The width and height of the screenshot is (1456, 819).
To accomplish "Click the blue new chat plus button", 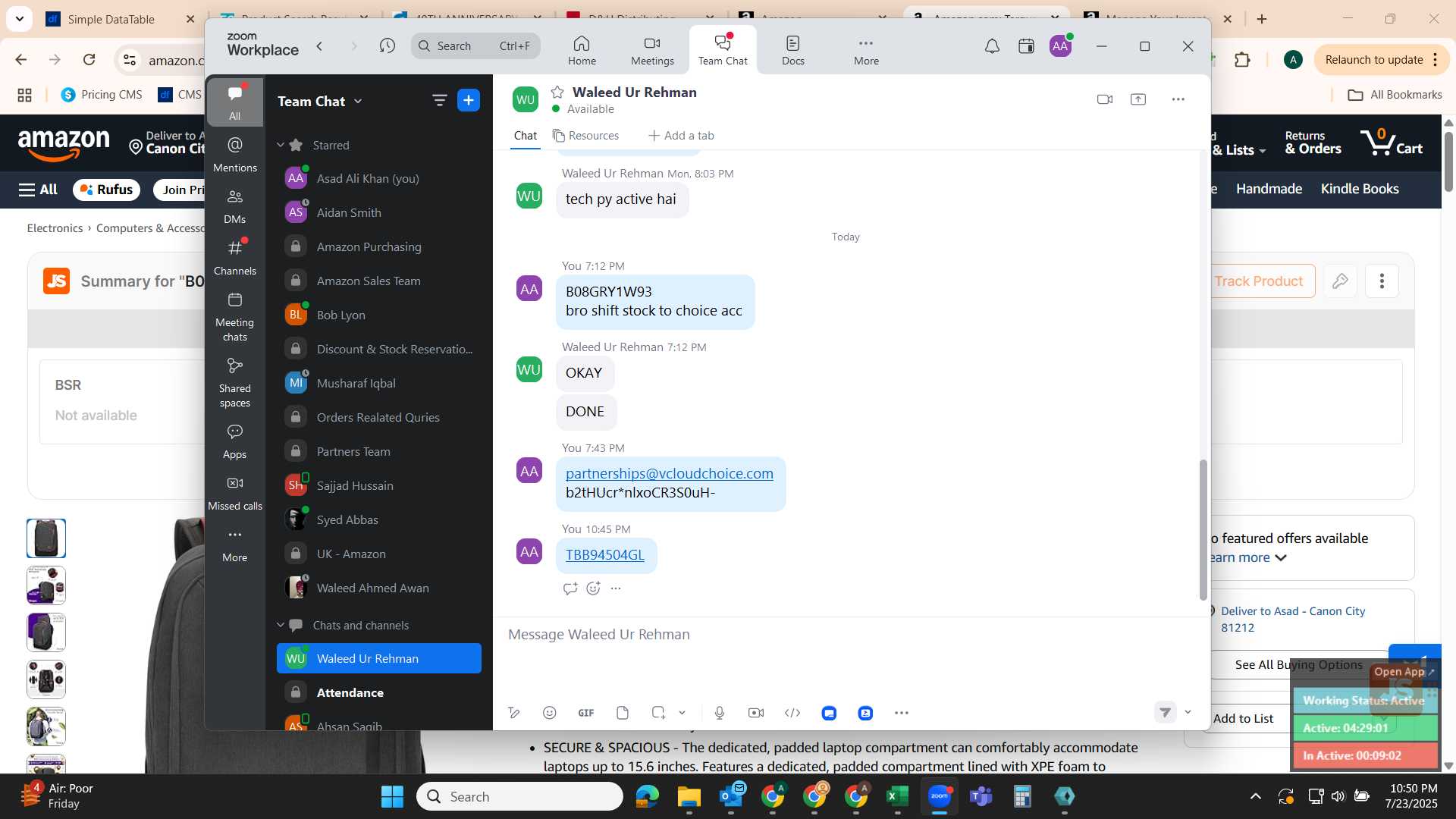I will pos(469,100).
